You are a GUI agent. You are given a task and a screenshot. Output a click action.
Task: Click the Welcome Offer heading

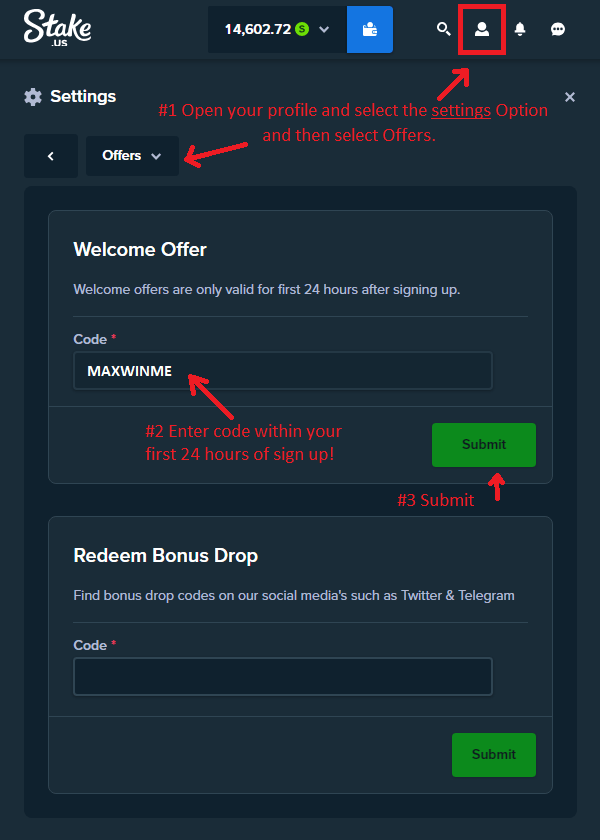140,249
